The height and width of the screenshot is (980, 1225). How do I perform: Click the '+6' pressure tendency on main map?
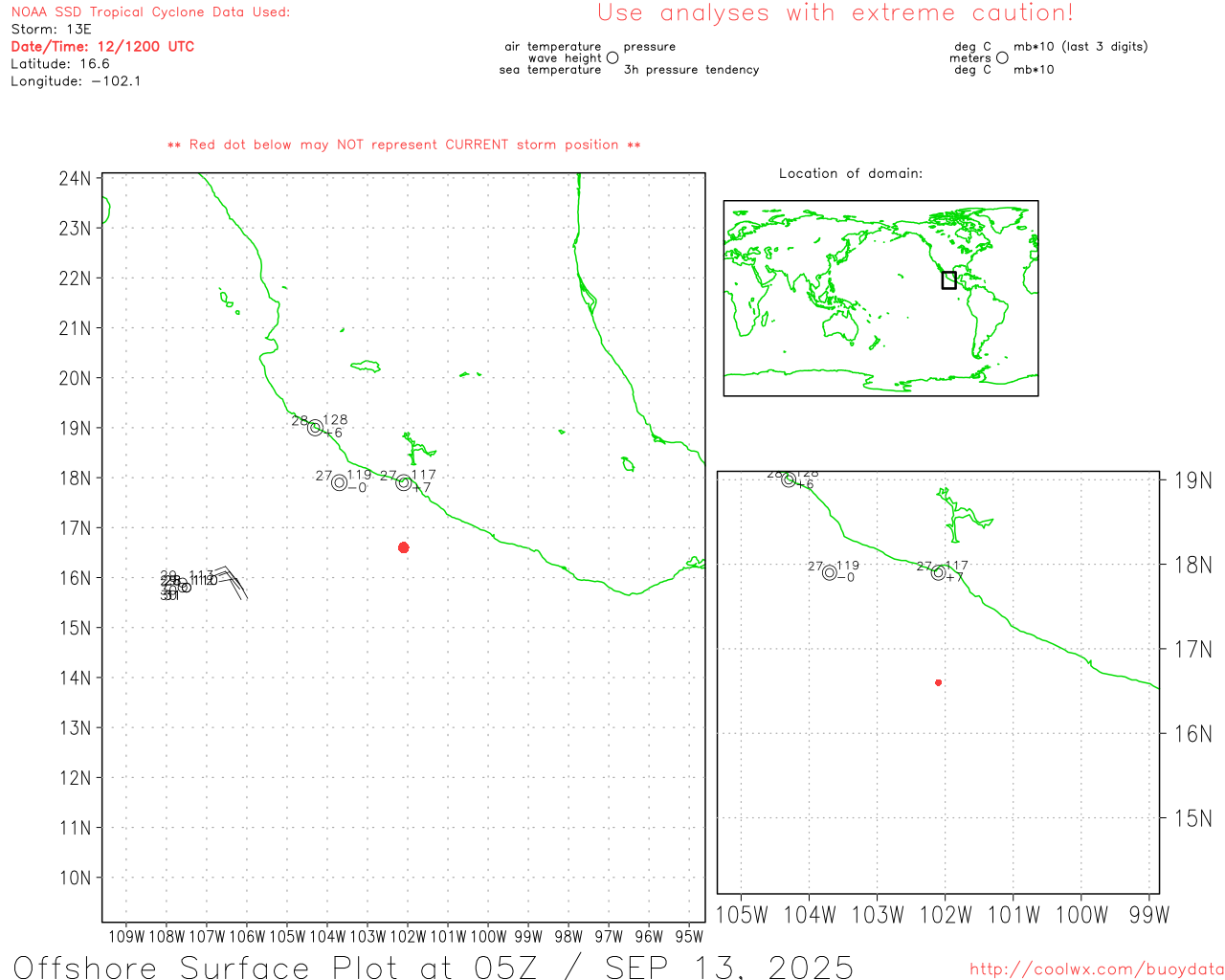[333, 434]
